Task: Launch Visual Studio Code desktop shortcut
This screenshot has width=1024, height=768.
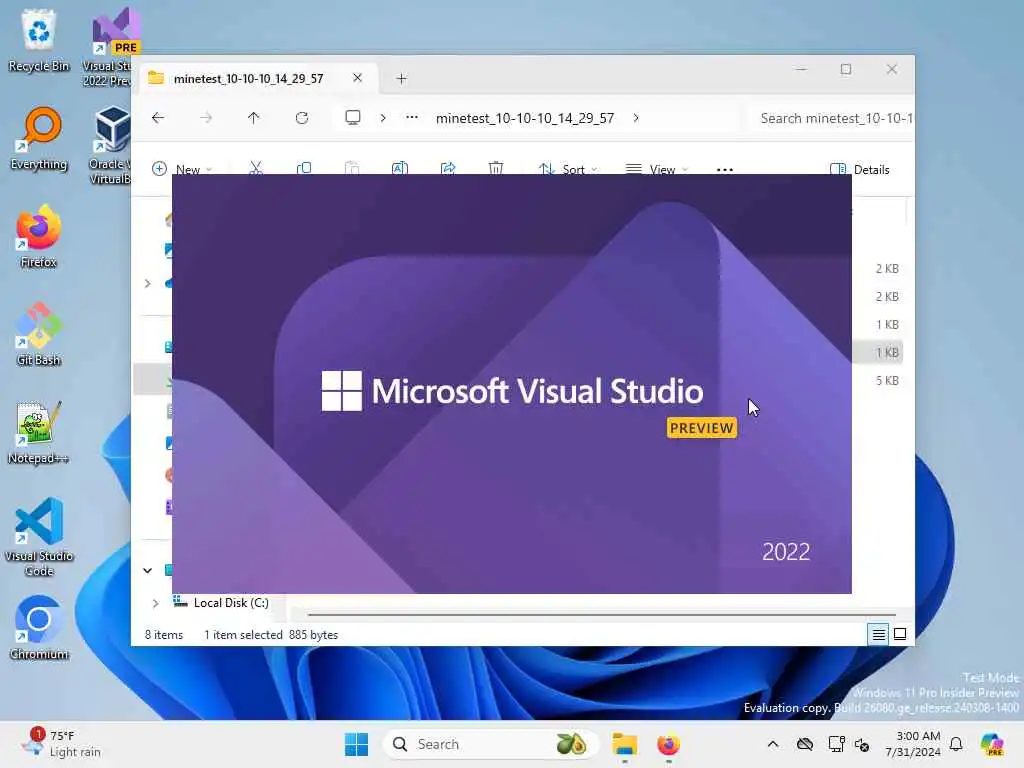Action: point(39,537)
